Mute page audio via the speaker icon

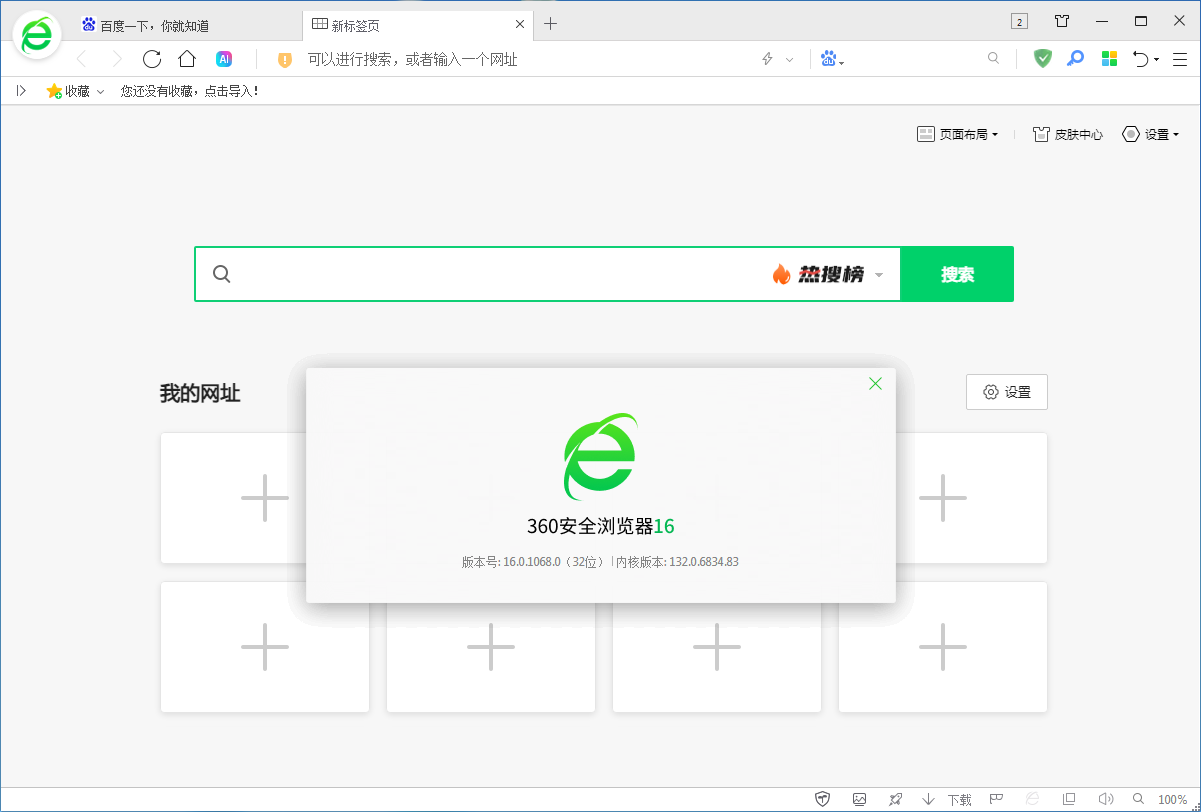pyautogui.click(x=1106, y=799)
